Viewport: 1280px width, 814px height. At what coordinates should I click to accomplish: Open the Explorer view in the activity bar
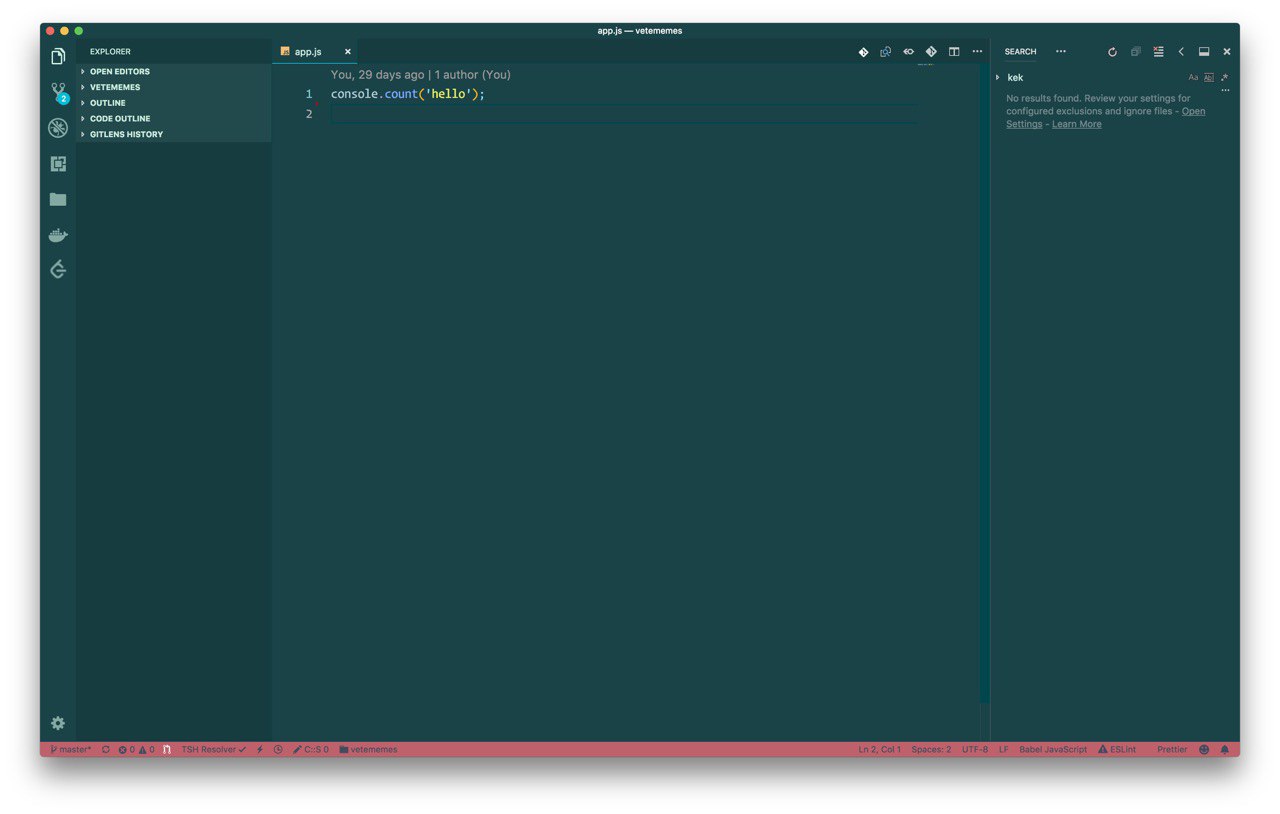[58, 56]
